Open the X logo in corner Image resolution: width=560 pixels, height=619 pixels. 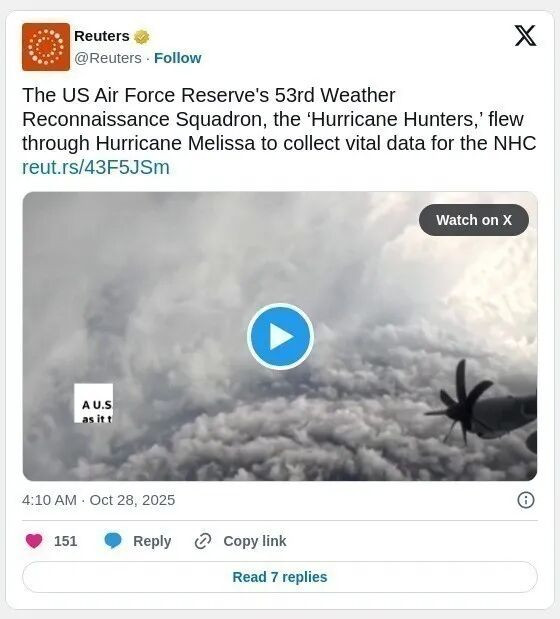[x=525, y=36]
